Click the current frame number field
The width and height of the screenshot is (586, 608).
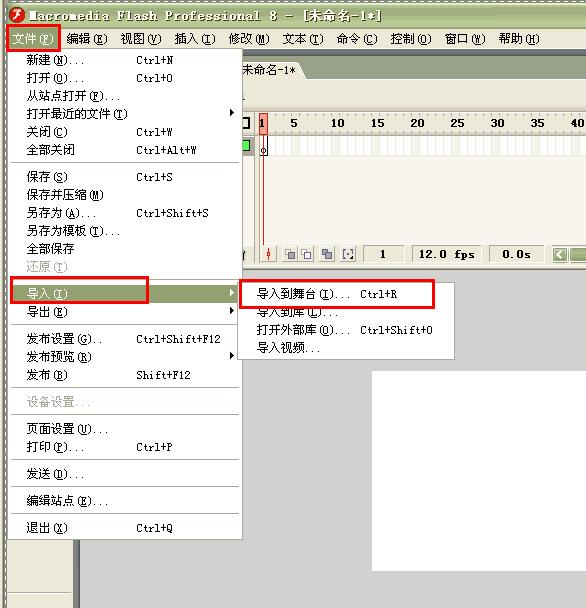(x=383, y=254)
